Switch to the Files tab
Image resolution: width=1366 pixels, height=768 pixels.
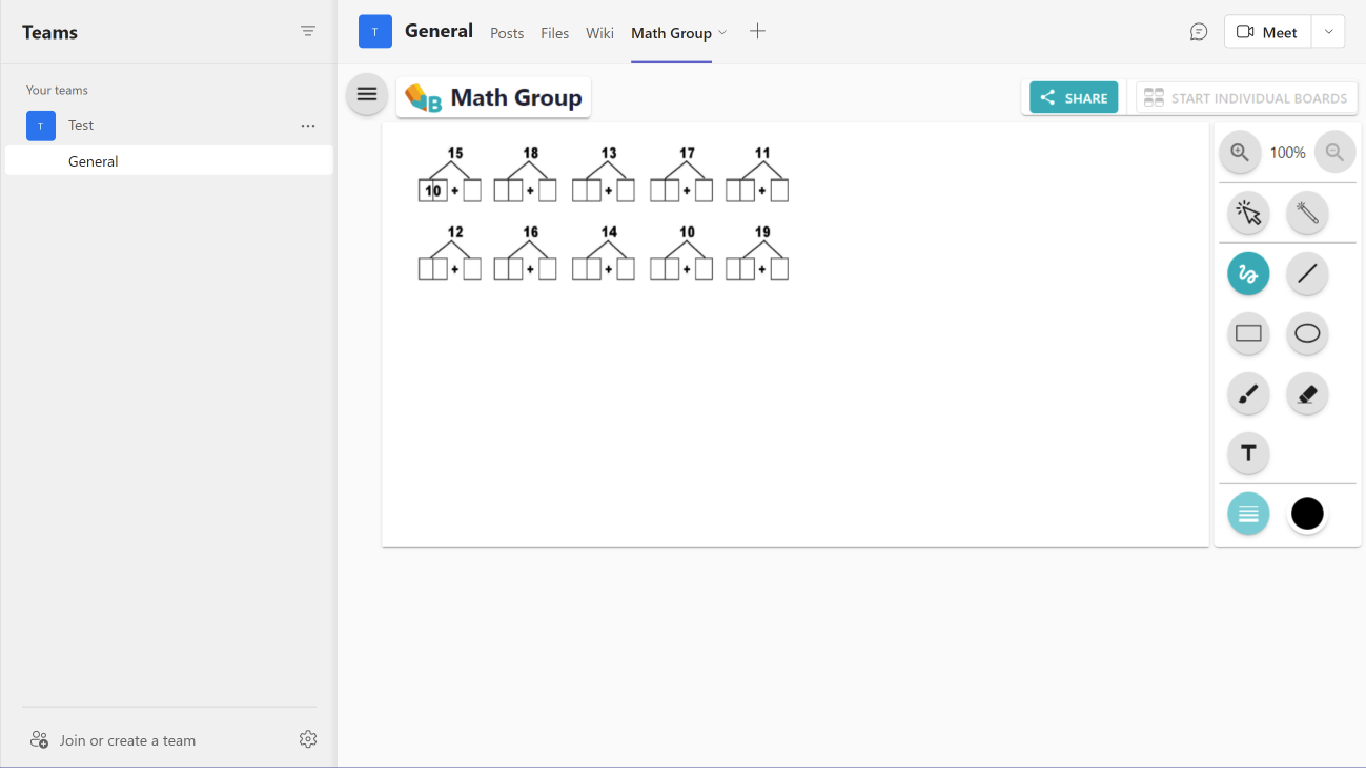[x=555, y=33]
